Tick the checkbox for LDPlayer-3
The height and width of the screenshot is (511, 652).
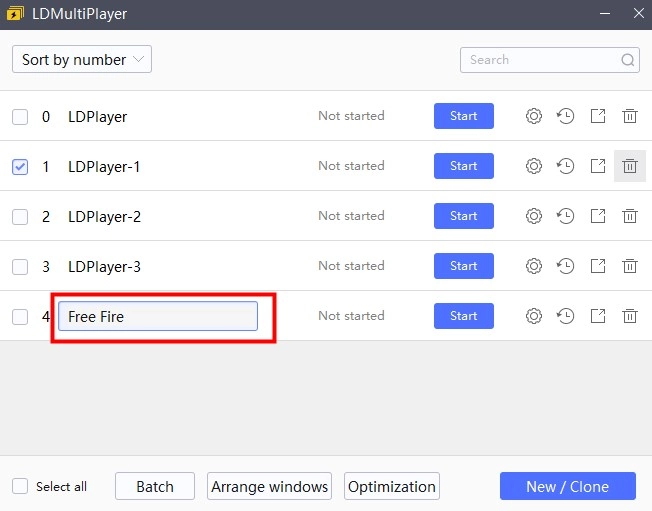point(20,267)
